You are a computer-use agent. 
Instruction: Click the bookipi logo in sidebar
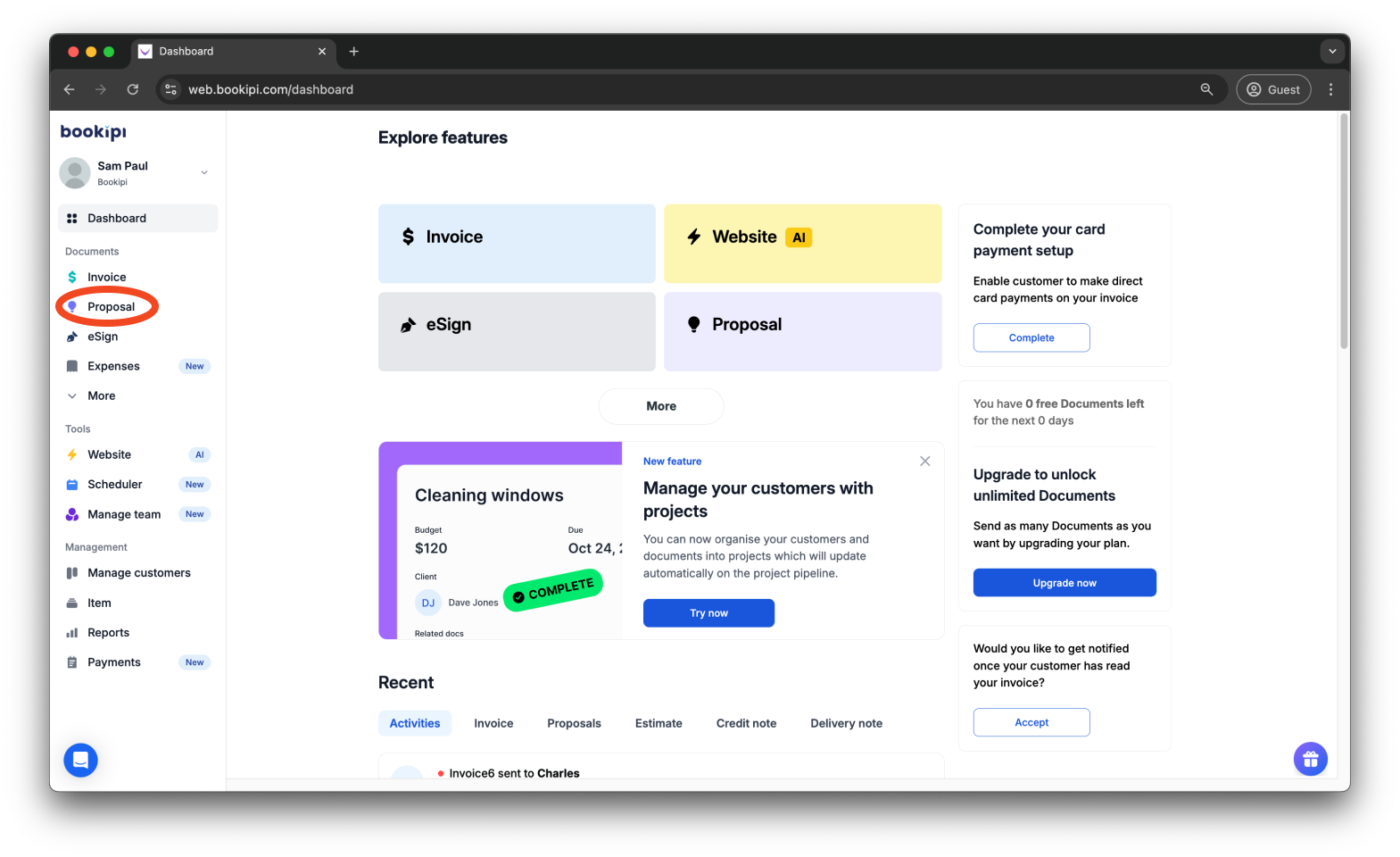(94, 132)
